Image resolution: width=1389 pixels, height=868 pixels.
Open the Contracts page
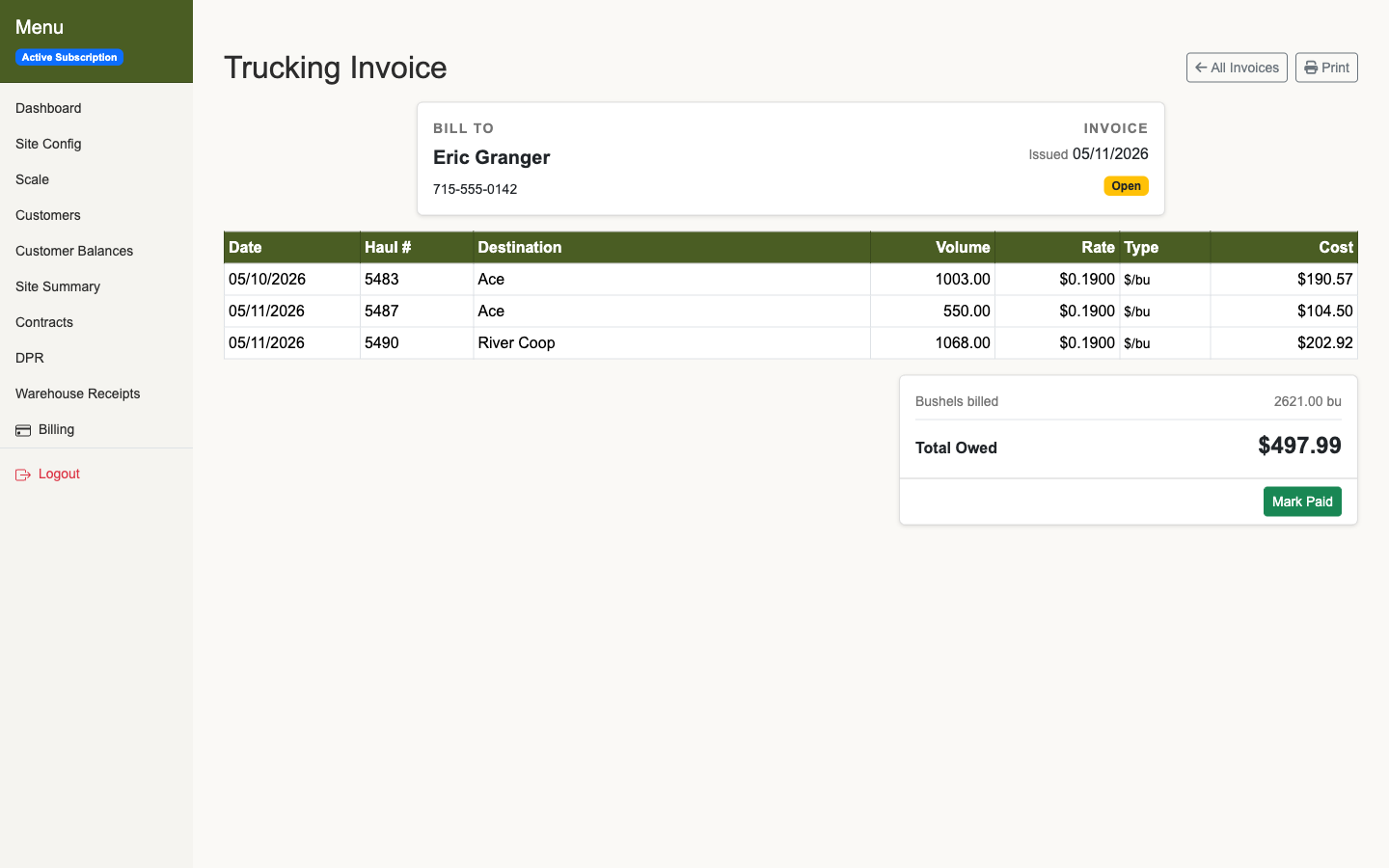click(44, 322)
